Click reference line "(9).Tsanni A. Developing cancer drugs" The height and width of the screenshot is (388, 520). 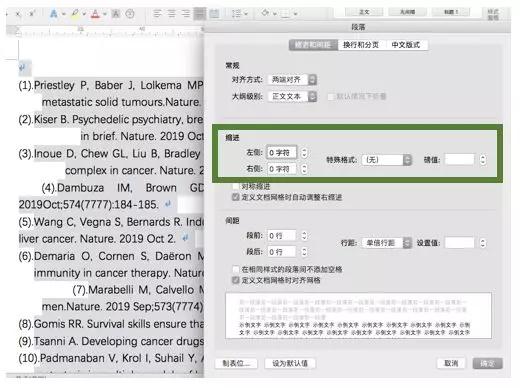[x=111, y=341]
